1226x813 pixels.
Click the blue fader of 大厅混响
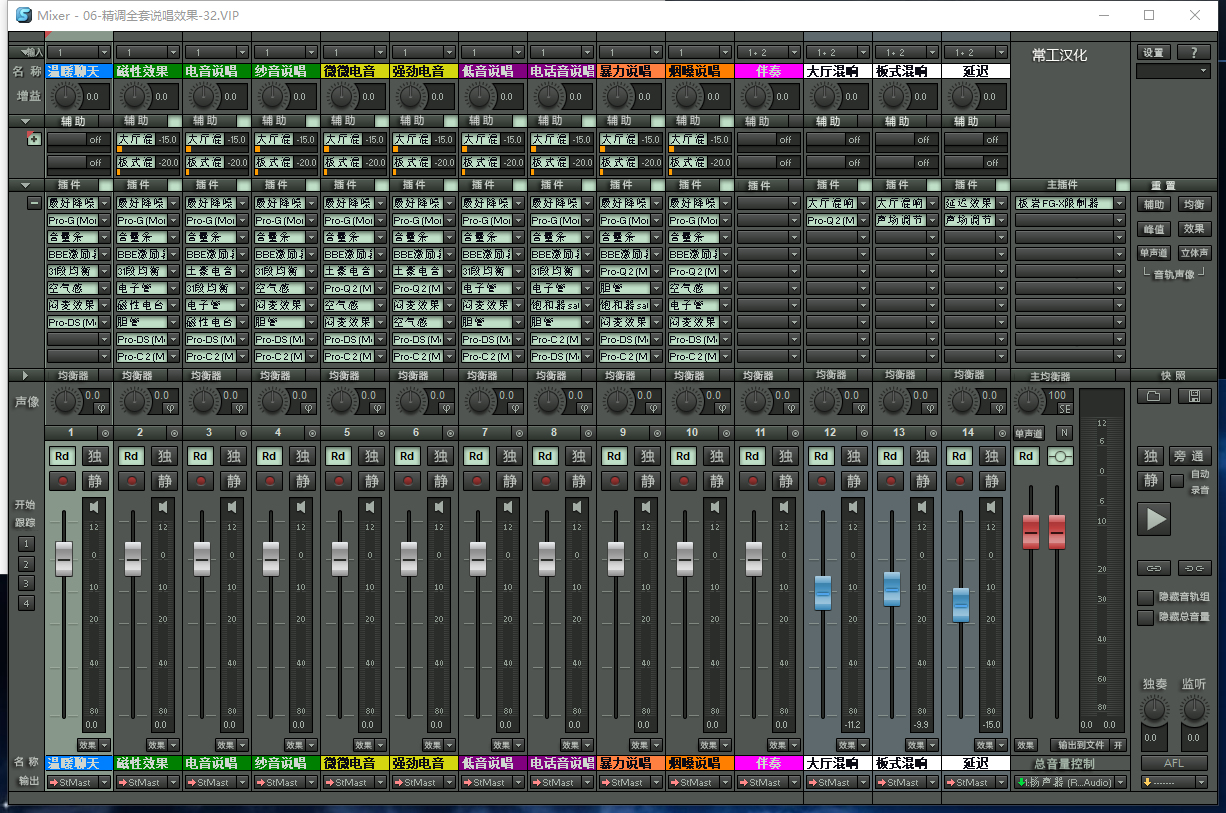pos(823,592)
